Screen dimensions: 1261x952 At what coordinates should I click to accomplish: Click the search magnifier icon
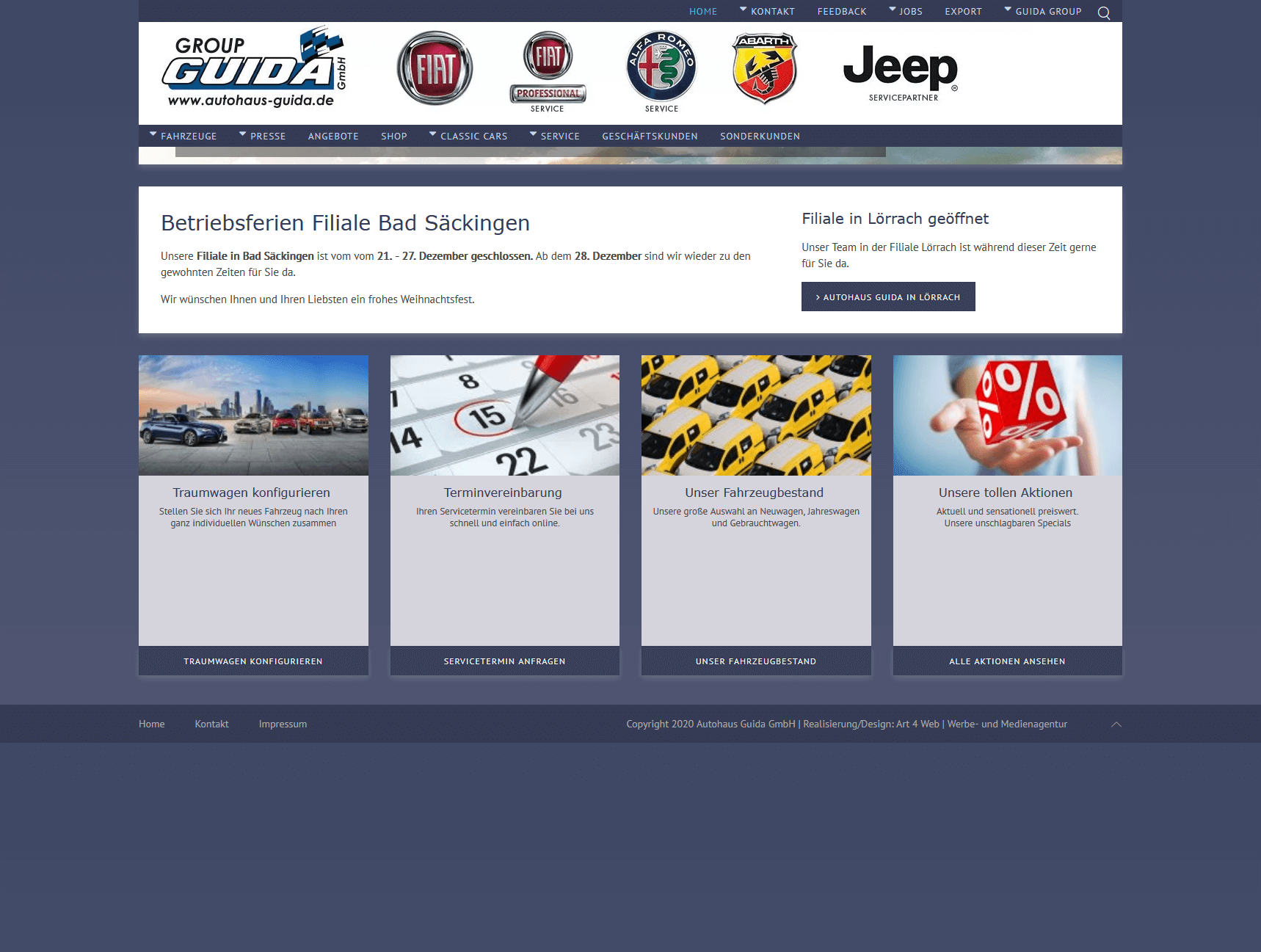click(x=1103, y=12)
